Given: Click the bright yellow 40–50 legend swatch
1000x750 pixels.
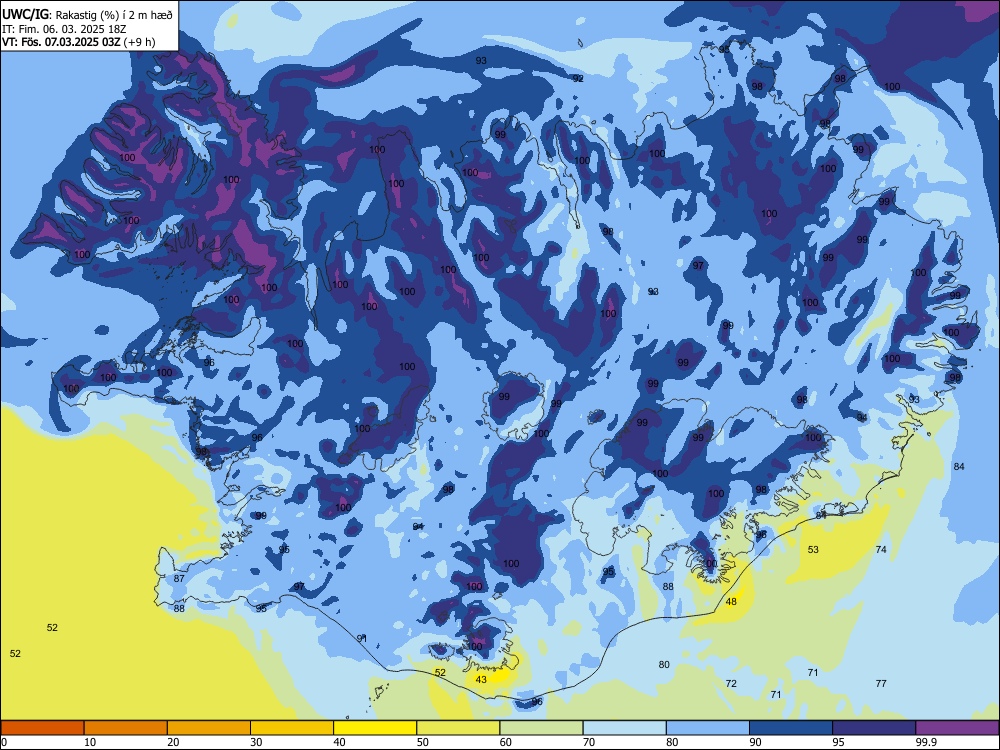Looking at the screenshot, I should tap(375, 728).
